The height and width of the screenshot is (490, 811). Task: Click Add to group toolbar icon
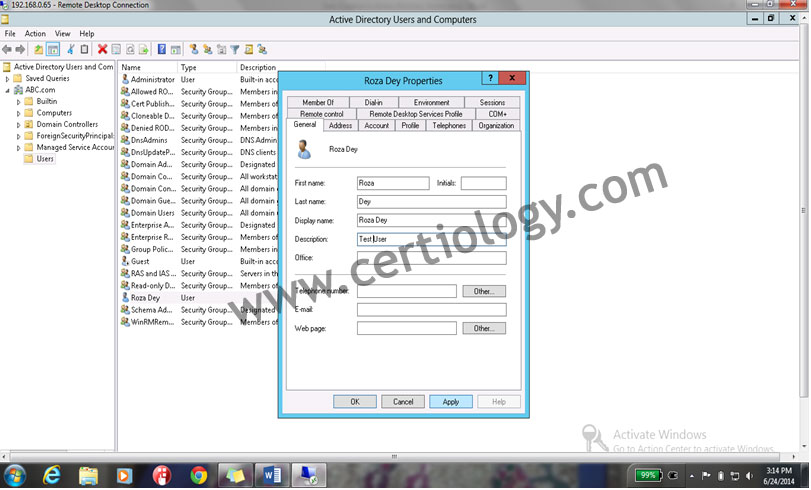pos(262,50)
